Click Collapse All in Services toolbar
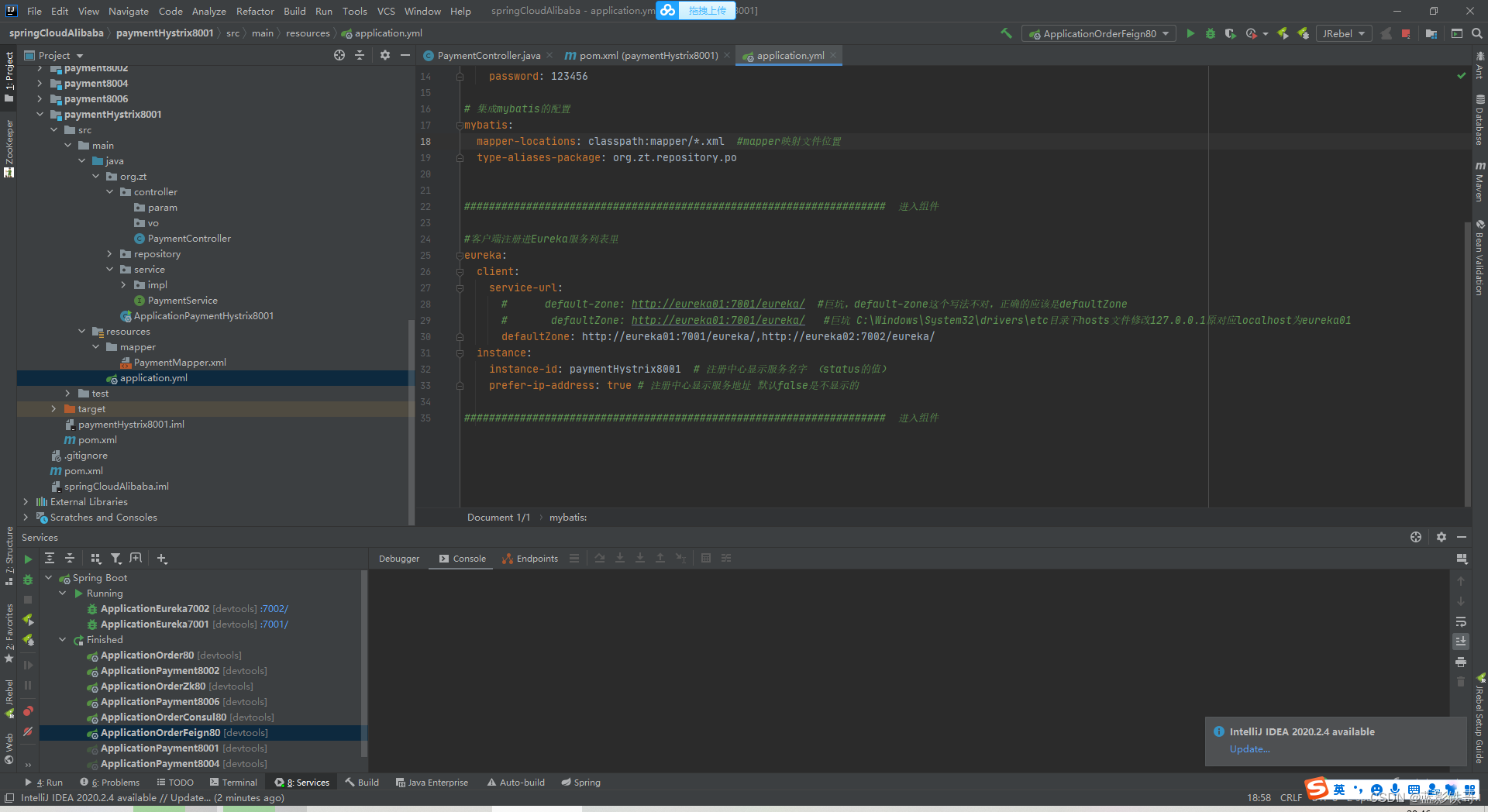 click(70, 558)
